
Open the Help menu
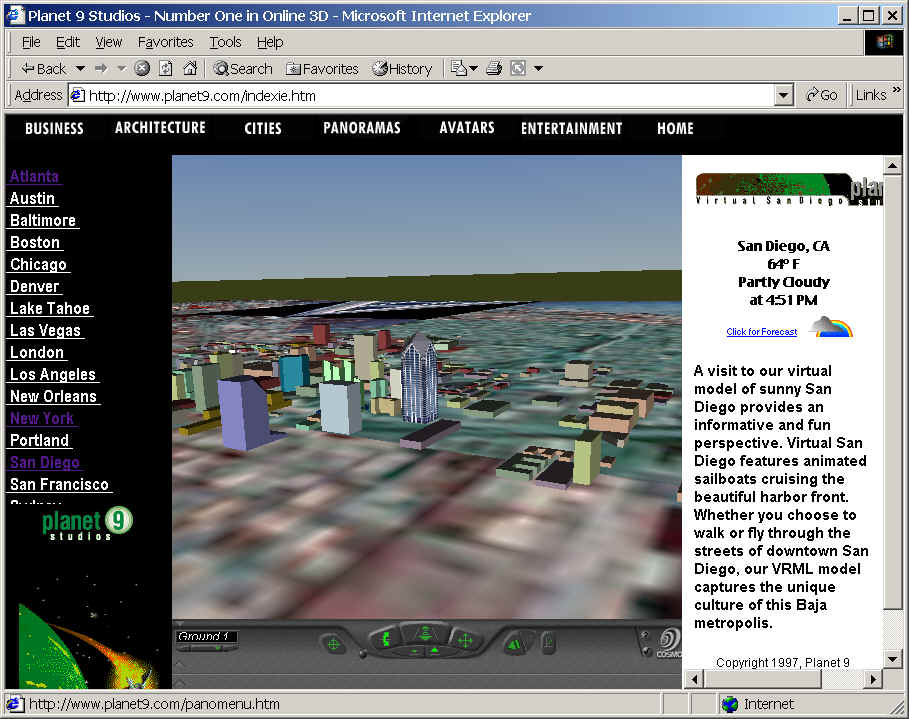(270, 42)
